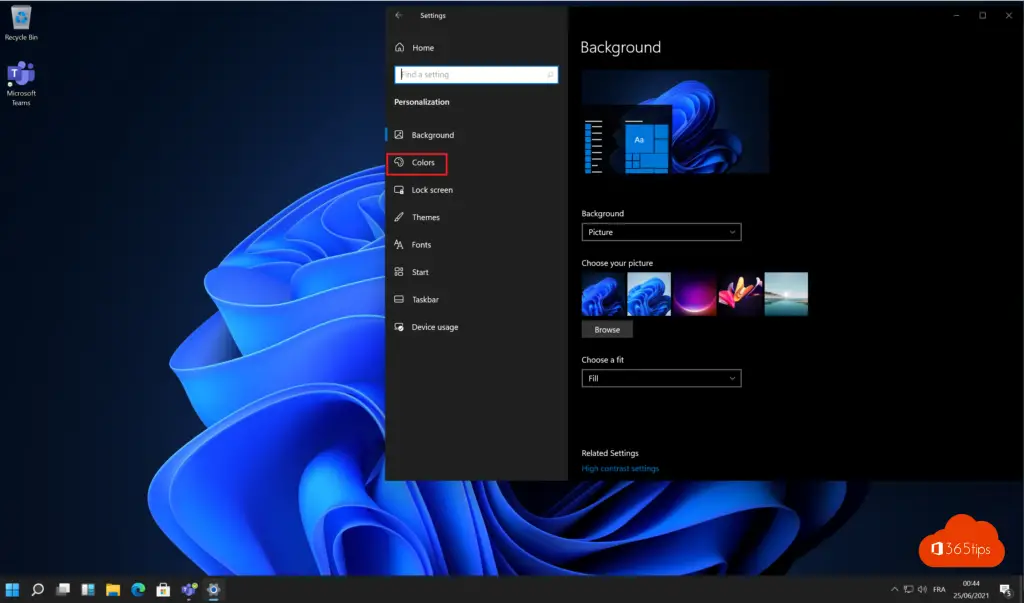Expand the Choose a fit dropdown
The width and height of the screenshot is (1024, 603).
(661, 379)
